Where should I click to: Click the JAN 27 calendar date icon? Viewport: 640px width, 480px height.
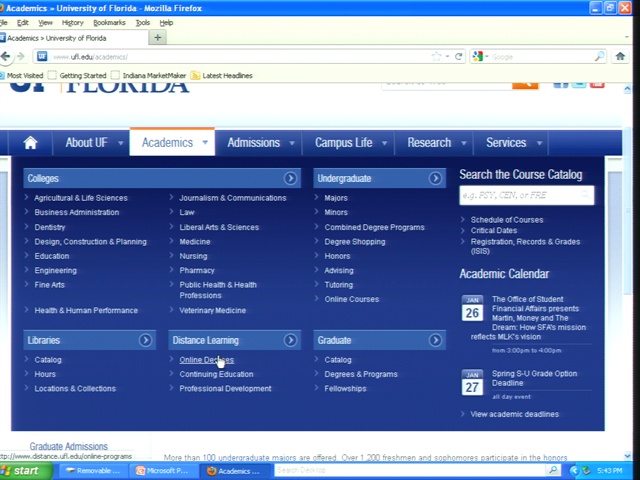(472, 382)
